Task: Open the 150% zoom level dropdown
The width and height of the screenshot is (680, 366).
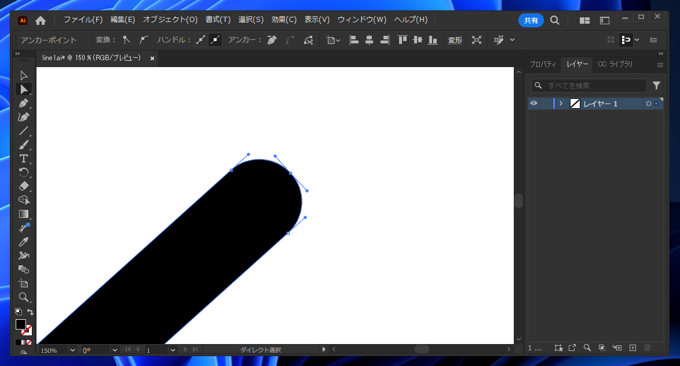Action: point(72,350)
